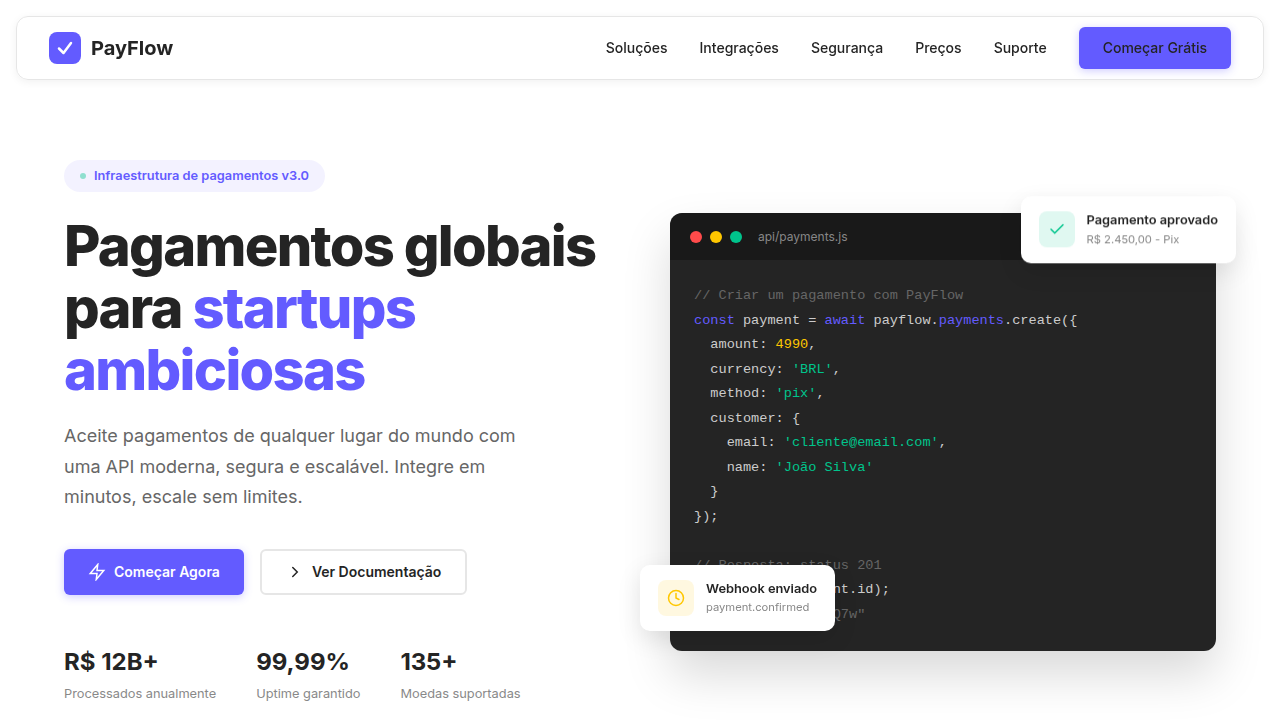Viewport: 1280px width, 720px height.
Task: Open Ver Documentação
Action: [x=363, y=571]
